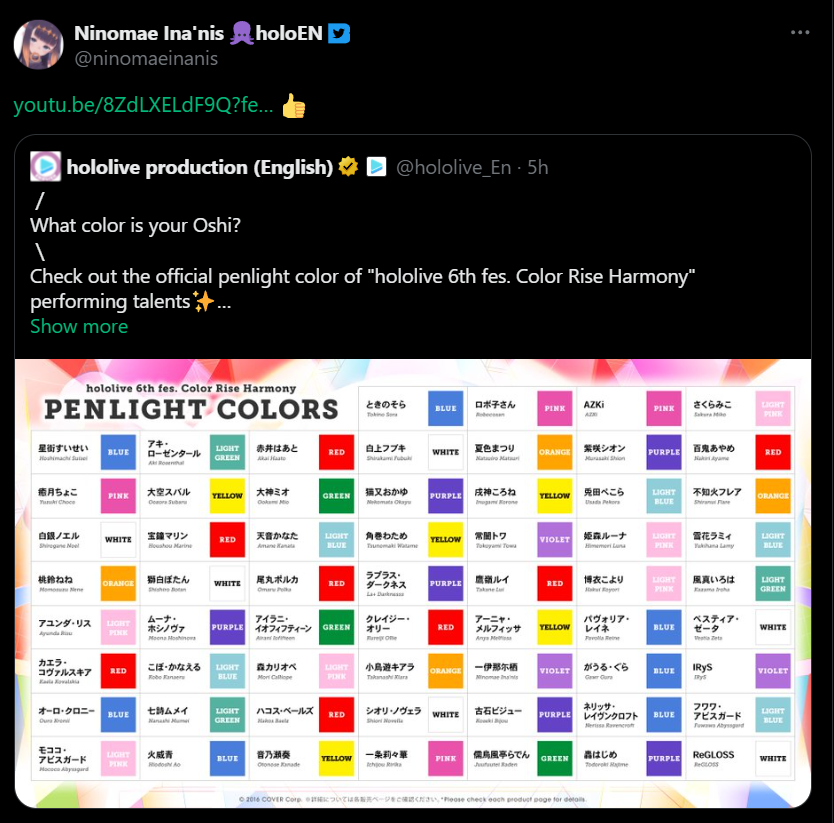Click the blue verified badge after holoEN

click(x=340, y=33)
